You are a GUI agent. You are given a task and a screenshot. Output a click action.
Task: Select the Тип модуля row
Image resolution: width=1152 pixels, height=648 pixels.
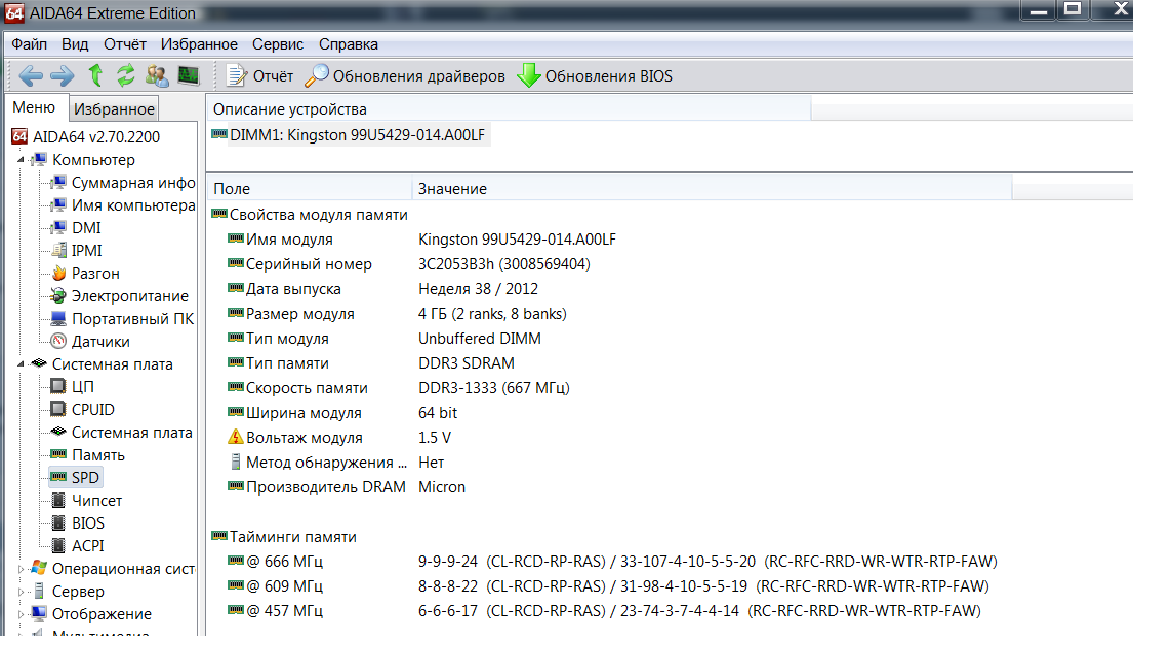[384, 339]
